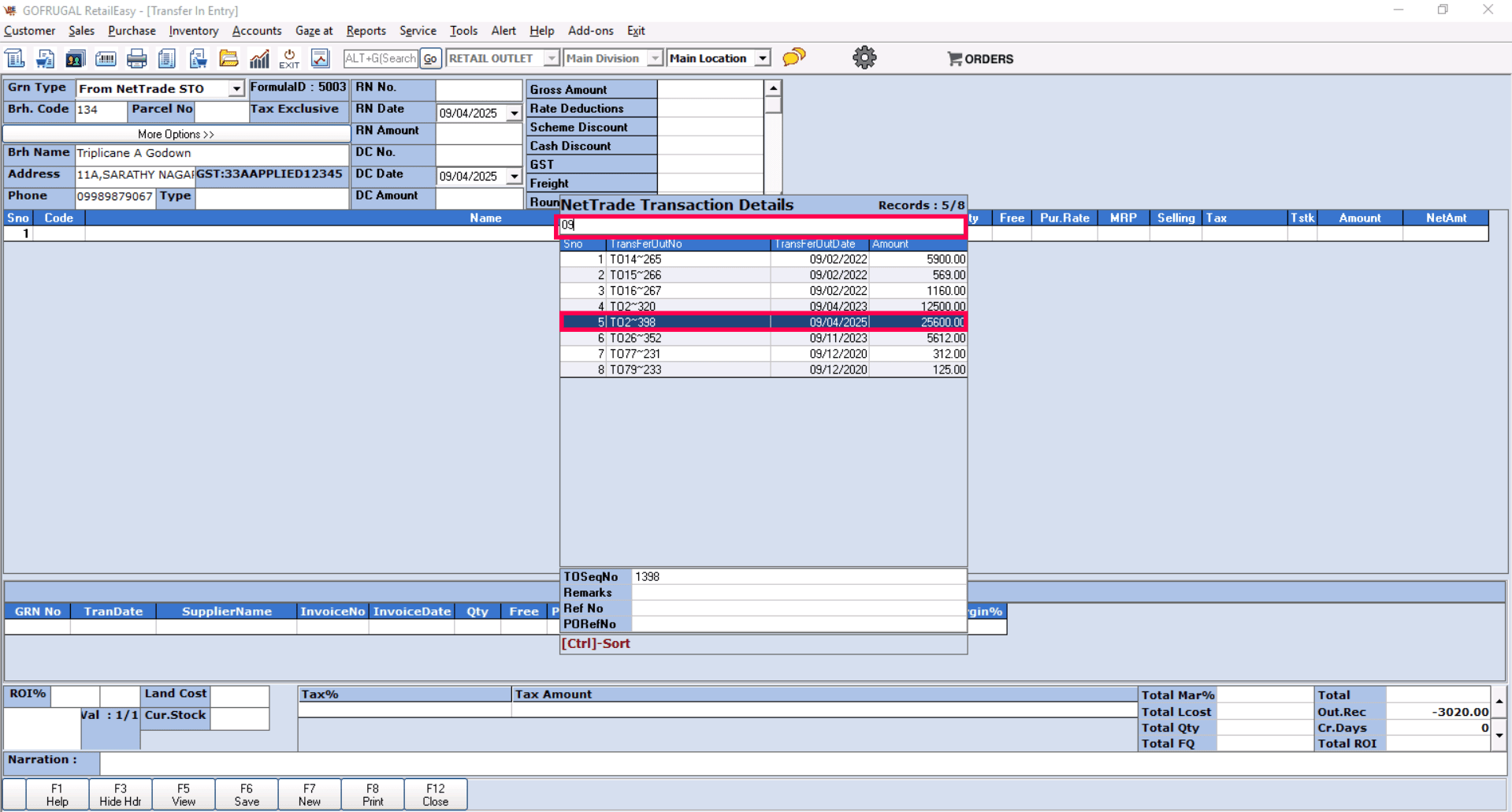1512x812 pixels.
Task: Click the TransFerOutDate column header
Action: pos(819,244)
